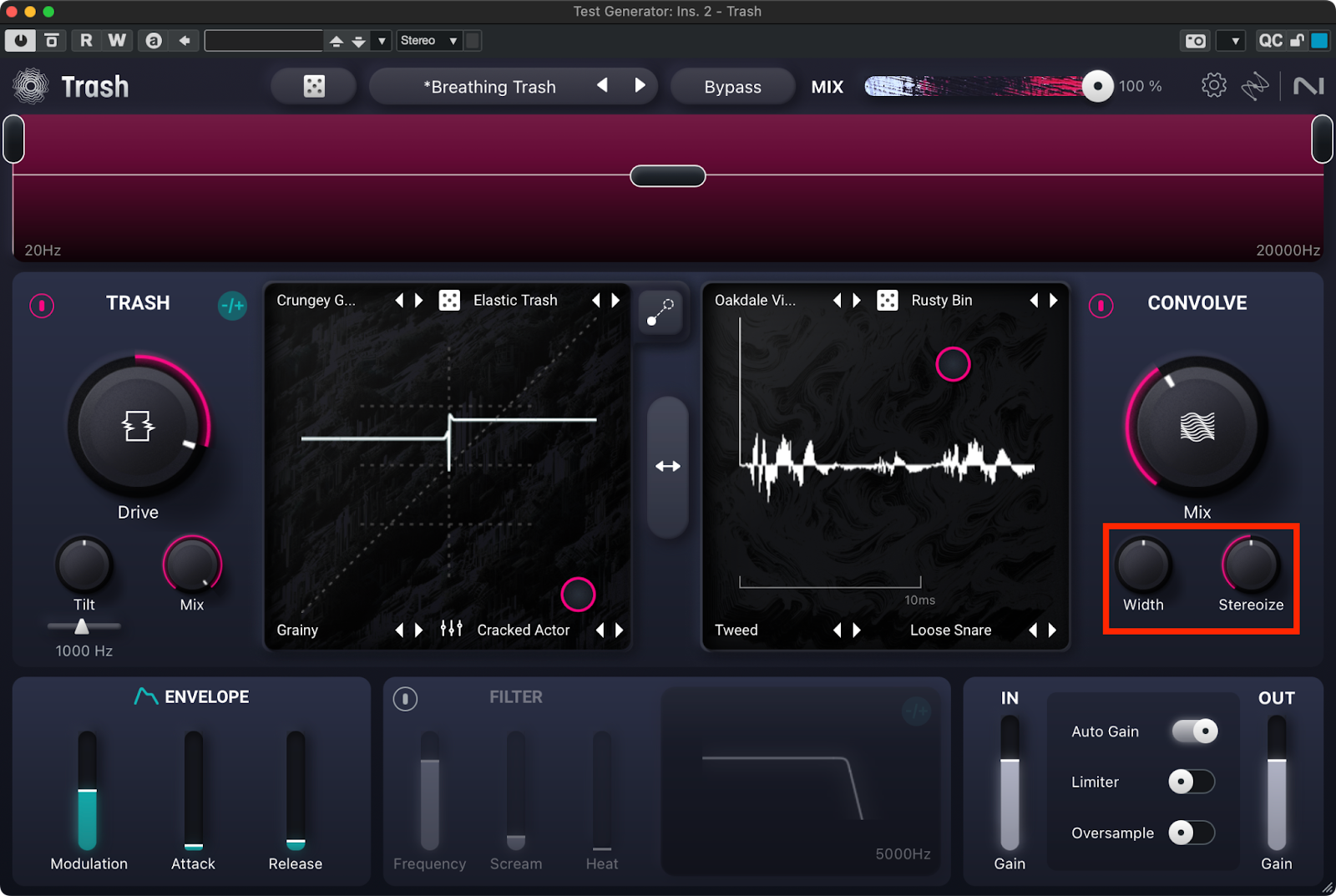Screen dimensions: 1336x896
Task: Click the host A/B compare button
Action: click(x=154, y=40)
